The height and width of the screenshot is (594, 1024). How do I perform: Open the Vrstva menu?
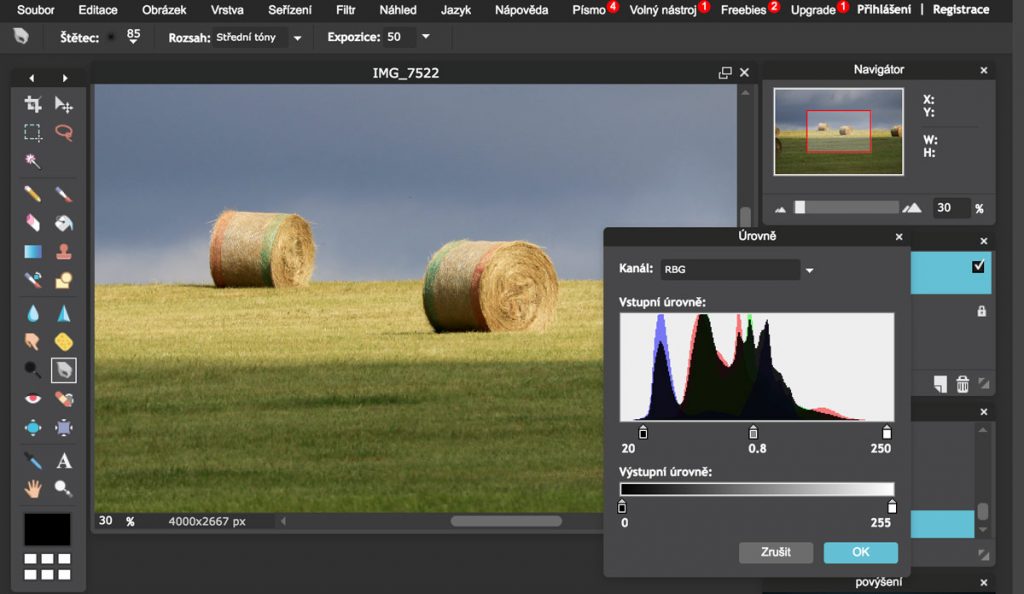tap(226, 10)
